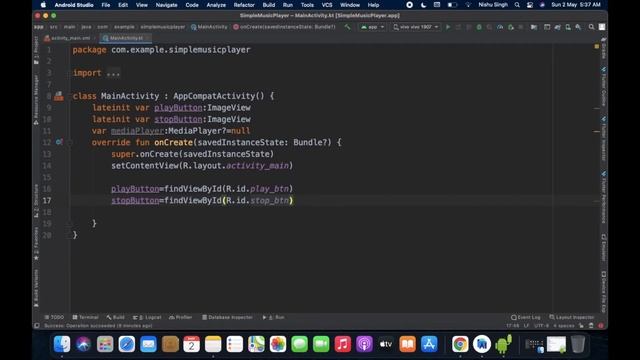This screenshot has width=640, height=360.
Task: Open the Music app in the Dock
Action: coord(342,344)
